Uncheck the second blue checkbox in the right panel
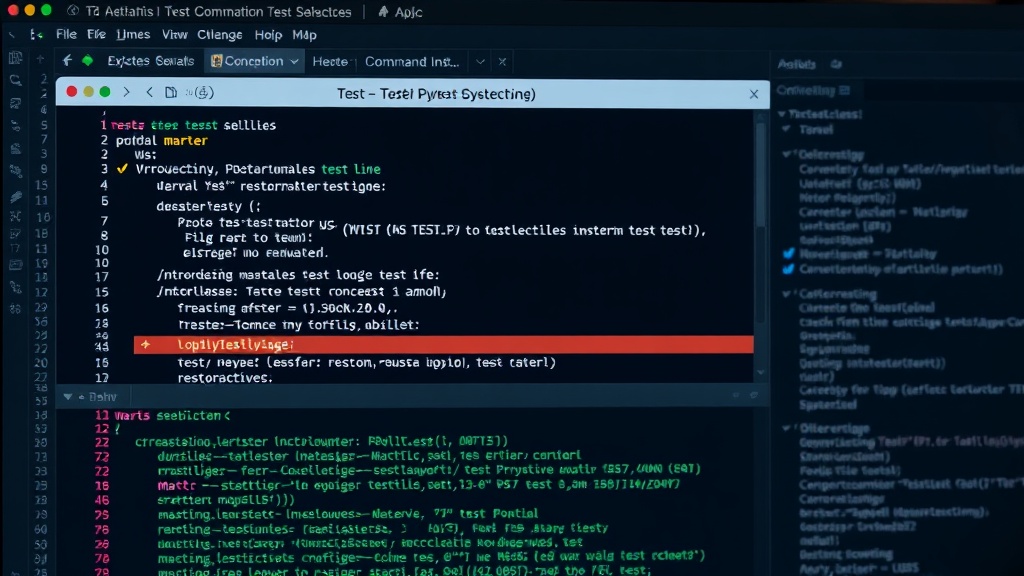Viewport: 1024px width, 576px height. (788, 268)
